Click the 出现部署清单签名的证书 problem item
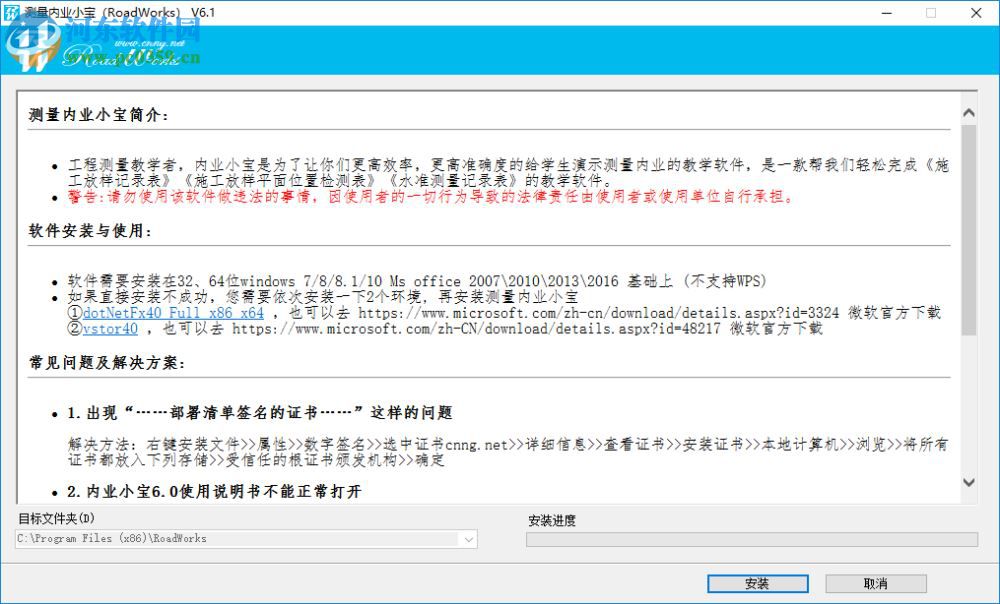The width and height of the screenshot is (1000, 604). coord(260,413)
